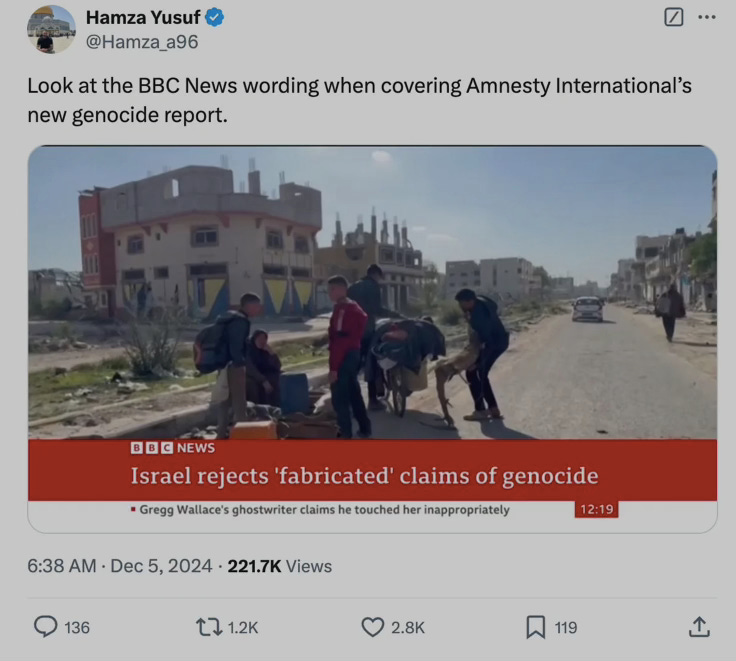Viewport: 736px width, 661px height.
Task: Open the @Hamza_a96 handle link
Action: click(142, 42)
